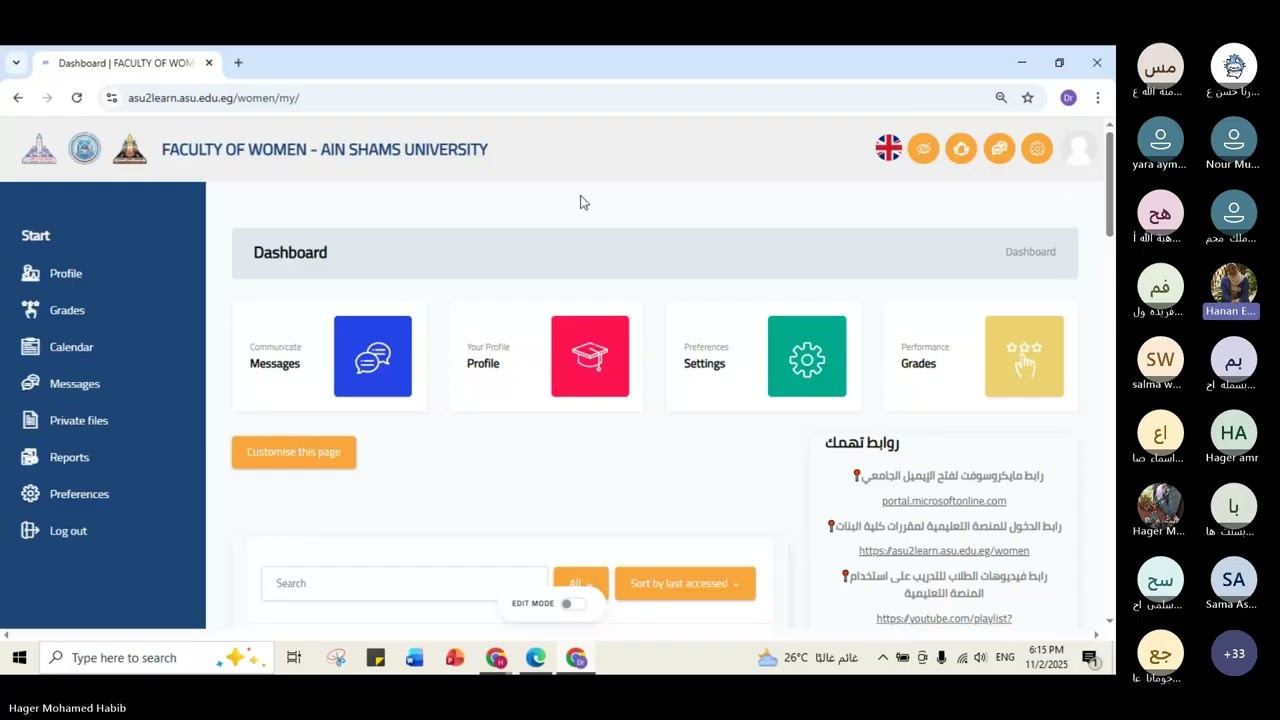Open the tab search chevron
The height and width of the screenshot is (720, 1280).
pyautogui.click(x=16, y=63)
